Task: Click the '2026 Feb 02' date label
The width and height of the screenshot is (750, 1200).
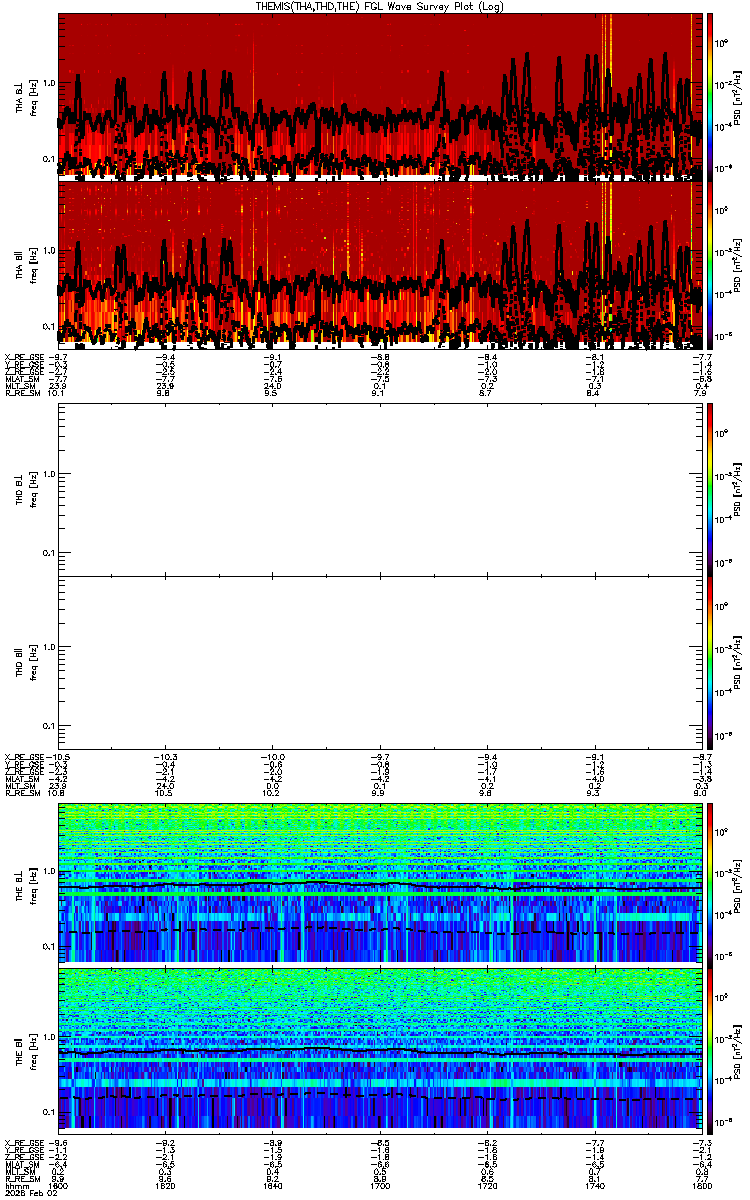Action: (x=30, y=1194)
